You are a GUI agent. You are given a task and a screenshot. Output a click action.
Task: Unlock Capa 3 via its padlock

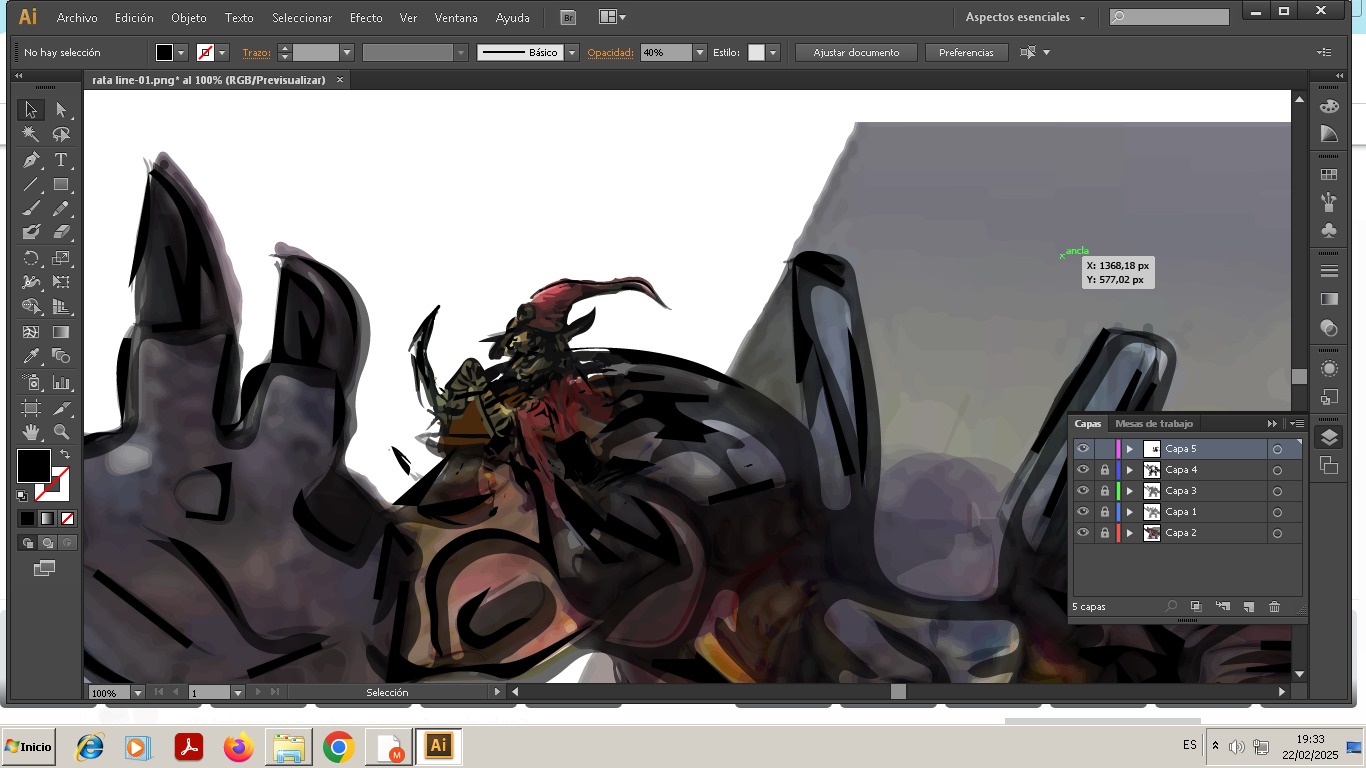coord(1105,491)
